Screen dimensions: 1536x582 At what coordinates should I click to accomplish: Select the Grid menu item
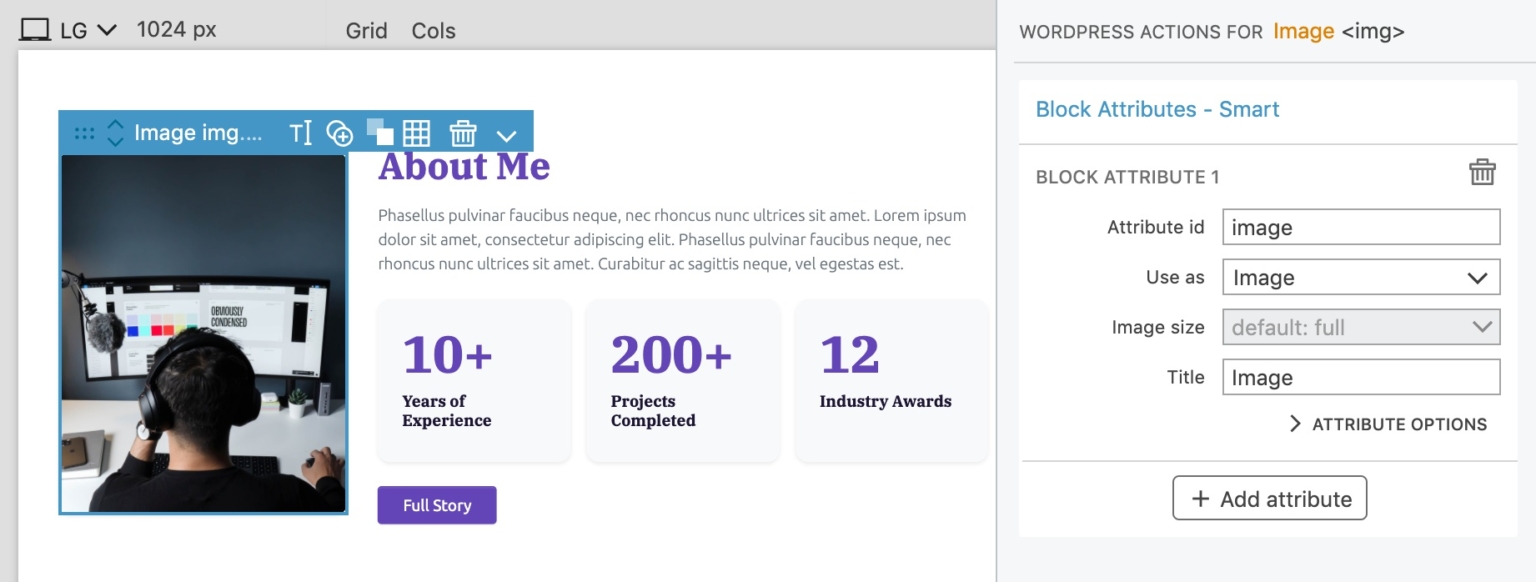coord(366,31)
